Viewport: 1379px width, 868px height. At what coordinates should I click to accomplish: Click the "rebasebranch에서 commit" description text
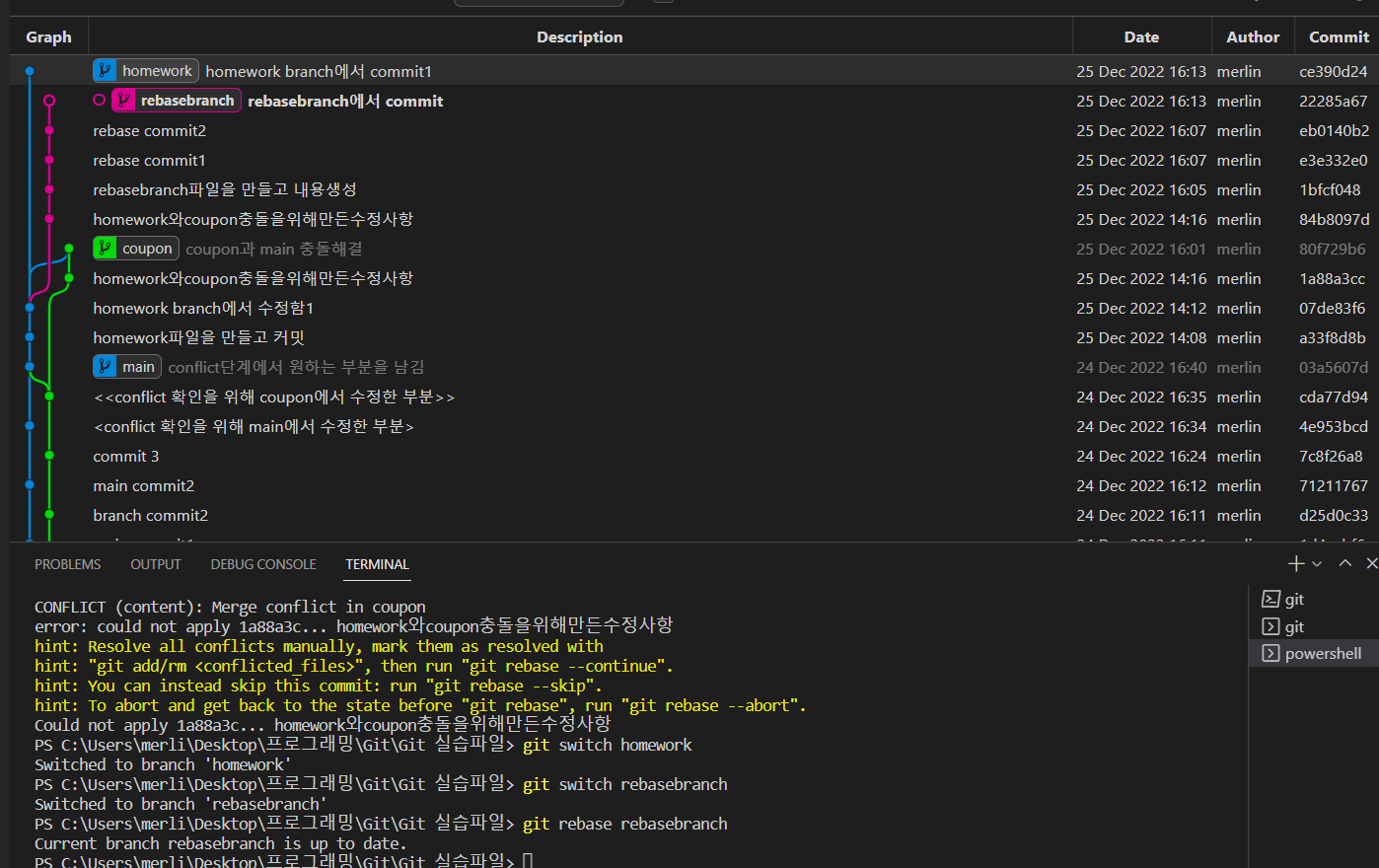pyautogui.click(x=345, y=101)
